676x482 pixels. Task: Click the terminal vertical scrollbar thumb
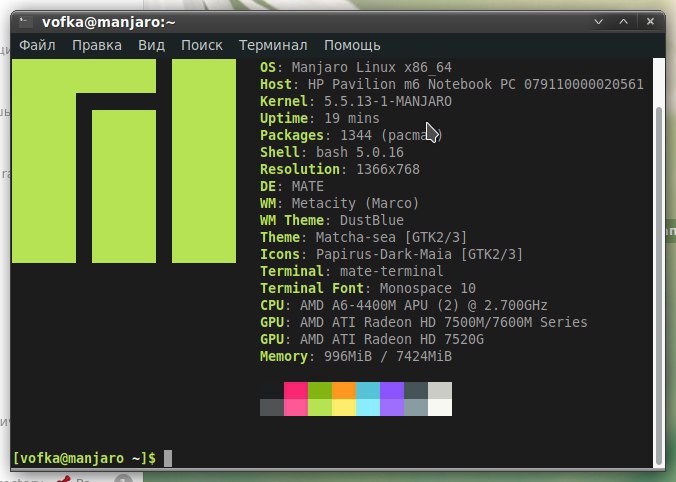658,285
